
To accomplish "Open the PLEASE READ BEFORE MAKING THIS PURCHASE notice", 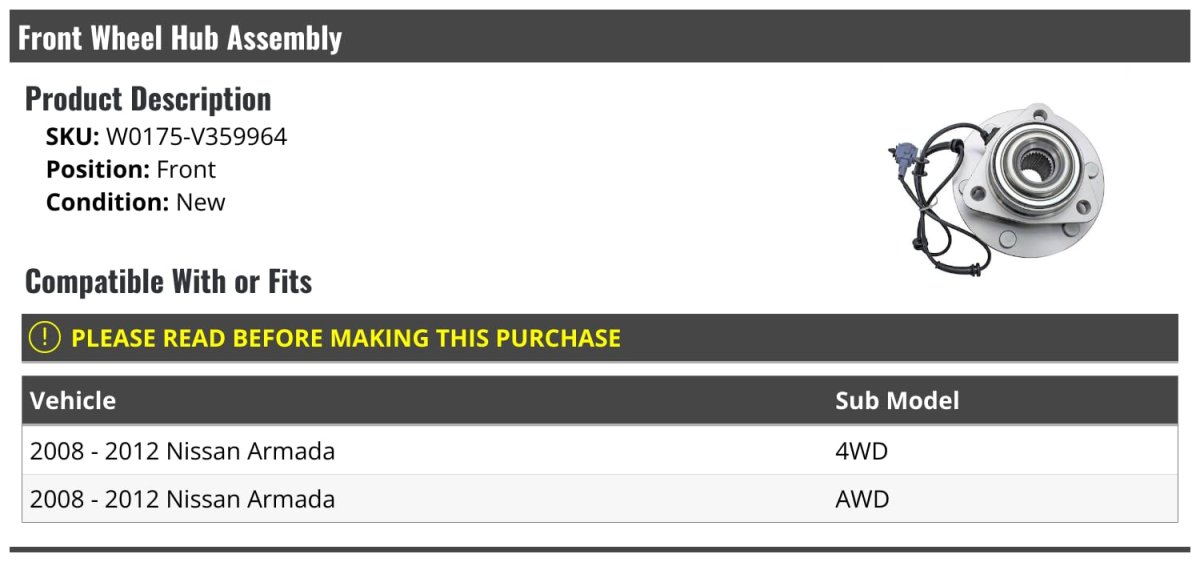I will pos(346,338).
